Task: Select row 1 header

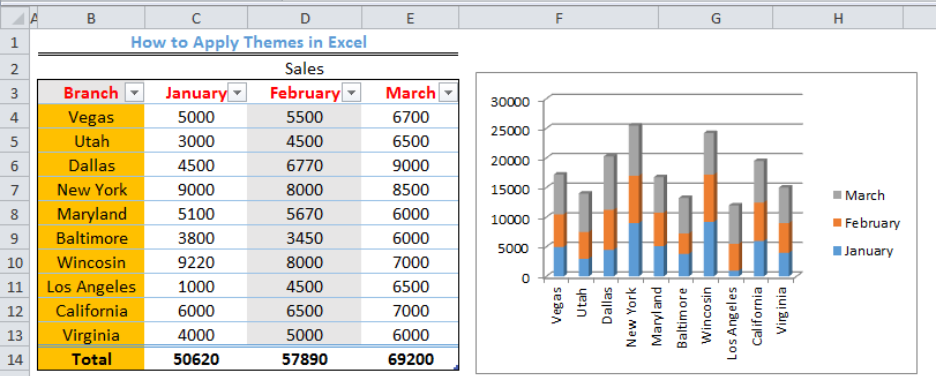Action: (x=14, y=42)
